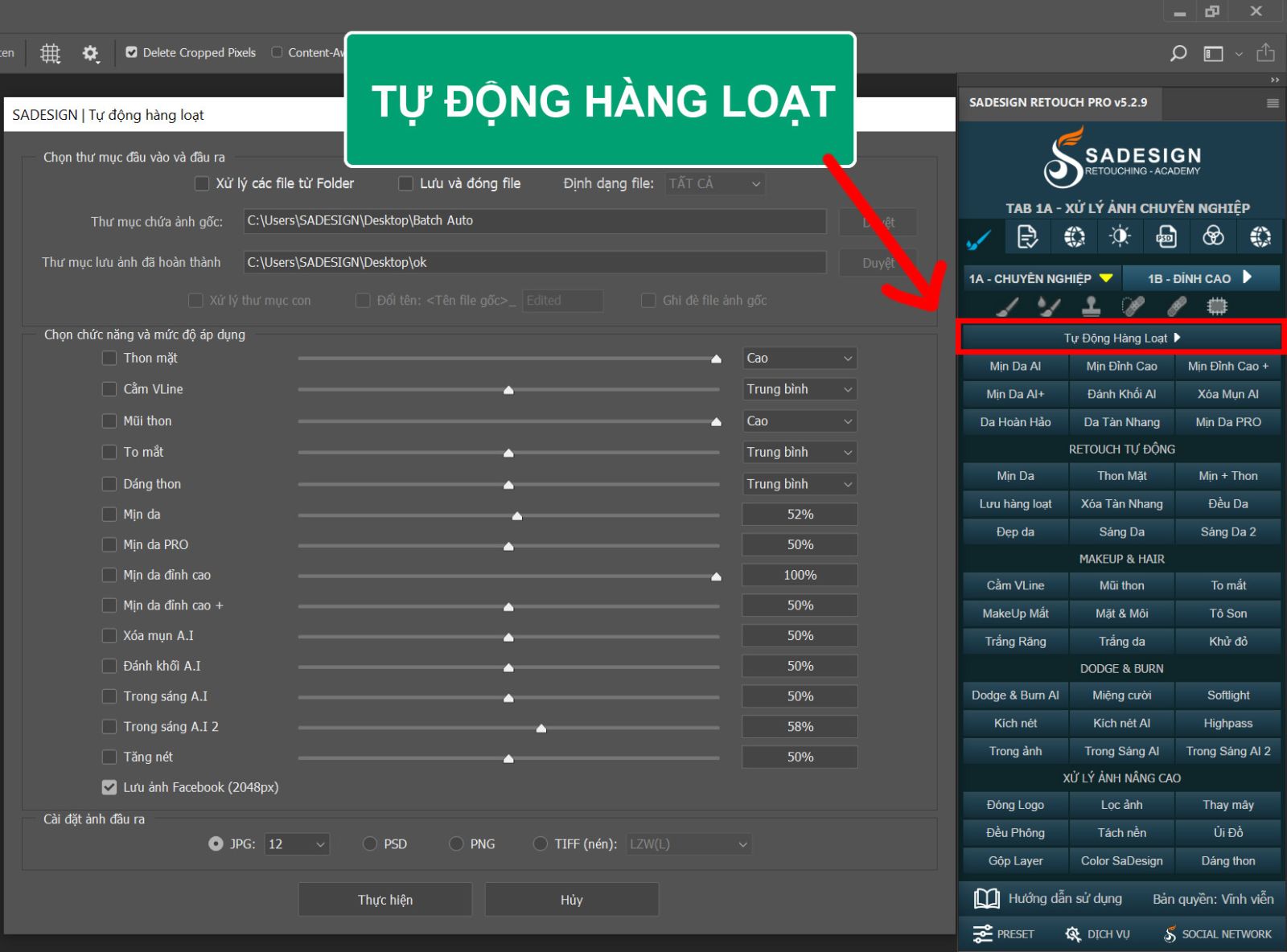The height and width of the screenshot is (952, 1287).
Task: Open Định dạng file TẤT CẢ dropdown
Action: coord(715,183)
